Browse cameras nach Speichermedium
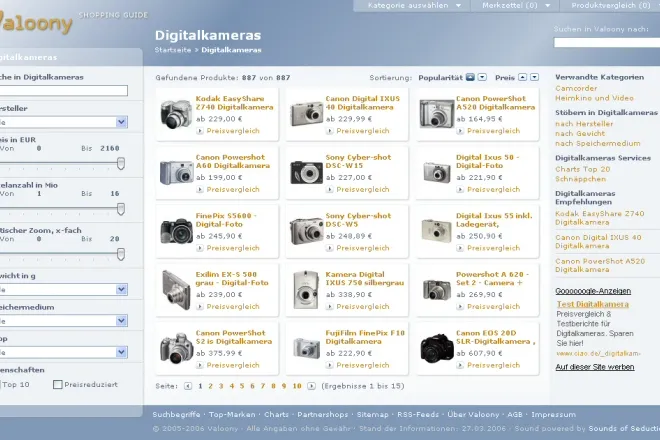The height and width of the screenshot is (440, 660). point(598,144)
